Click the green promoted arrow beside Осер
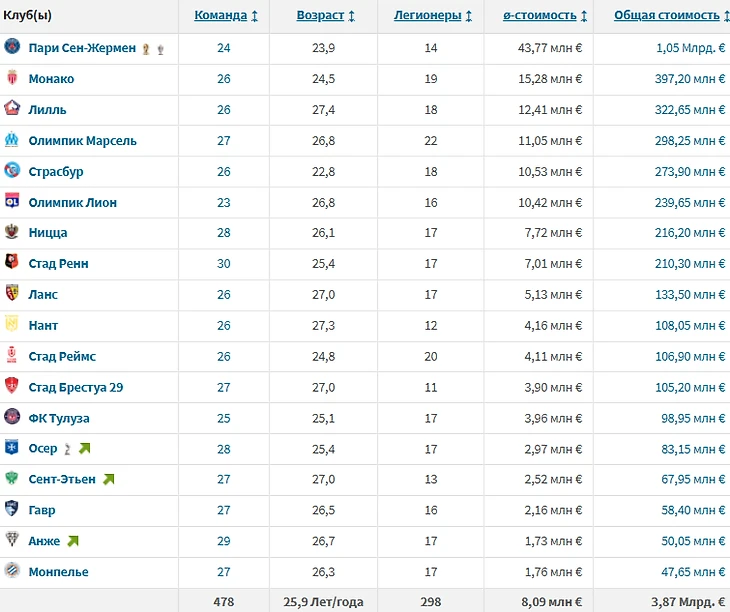 [85, 448]
